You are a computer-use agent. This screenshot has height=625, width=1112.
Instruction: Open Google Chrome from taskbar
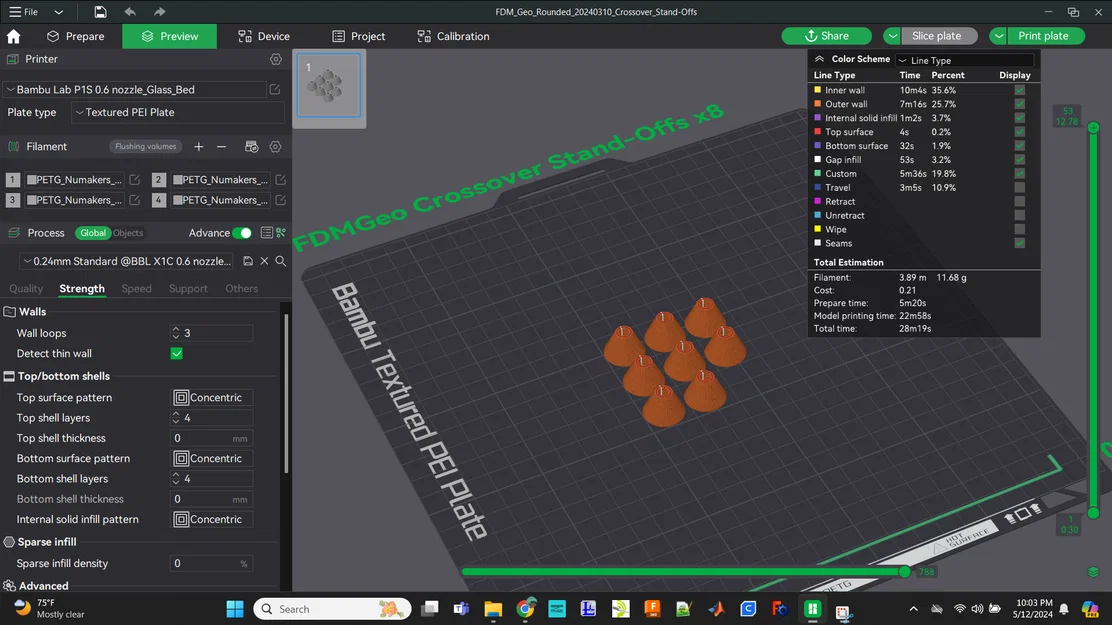tap(526, 609)
